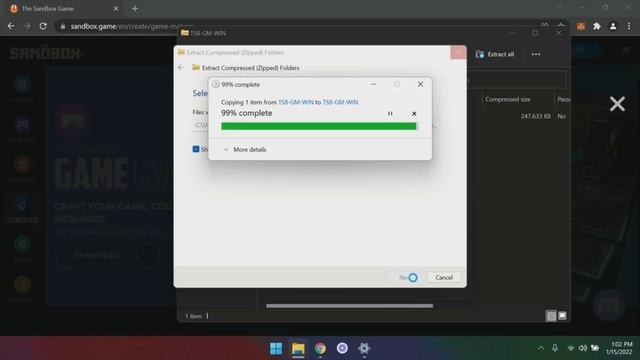Image resolution: width=640 pixels, height=360 pixels.
Task: Select the 247,633 KB compressed size cell
Action: (x=535, y=116)
